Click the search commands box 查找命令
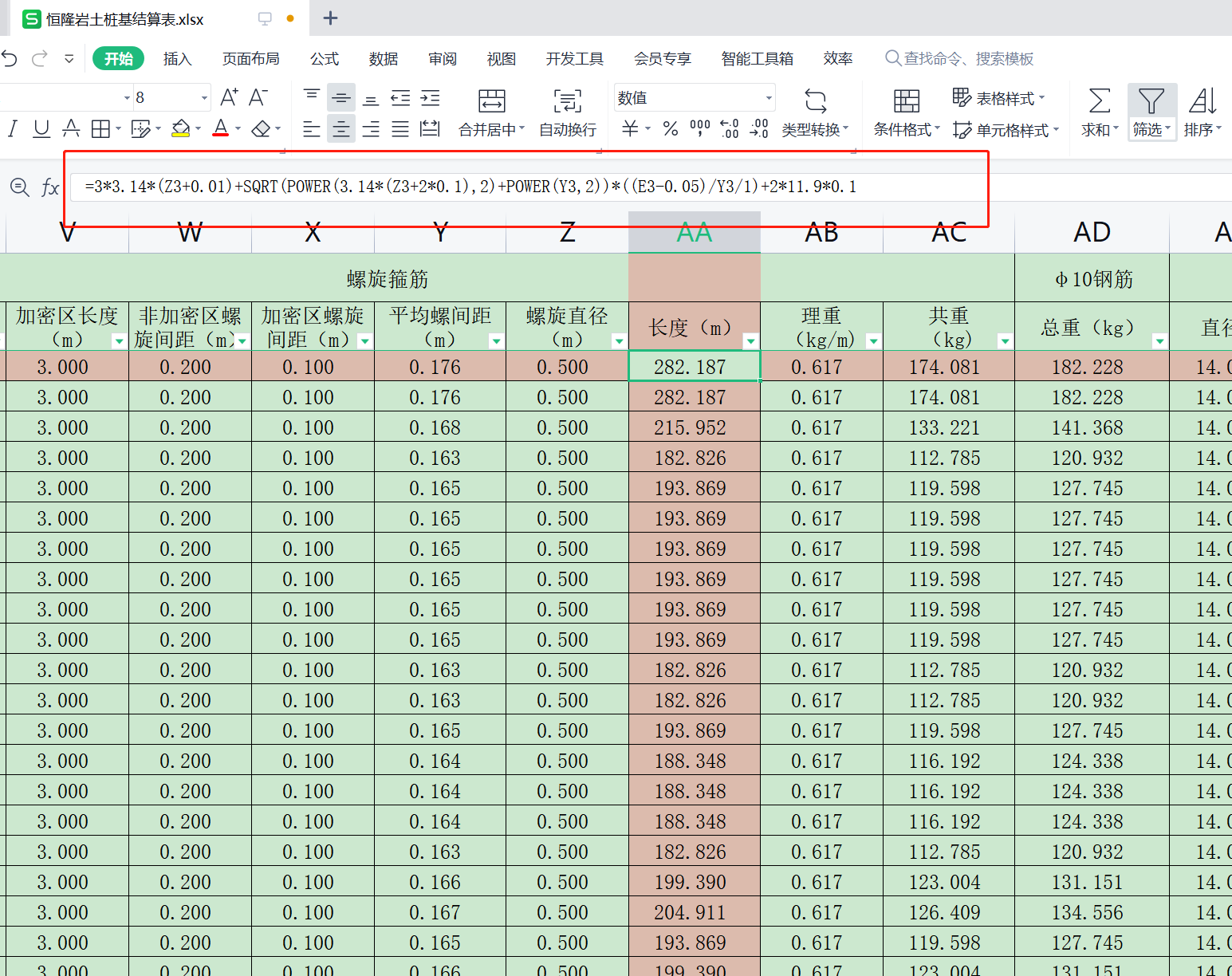The width and height of the screenshot is (1232, 976). (960, 58)
